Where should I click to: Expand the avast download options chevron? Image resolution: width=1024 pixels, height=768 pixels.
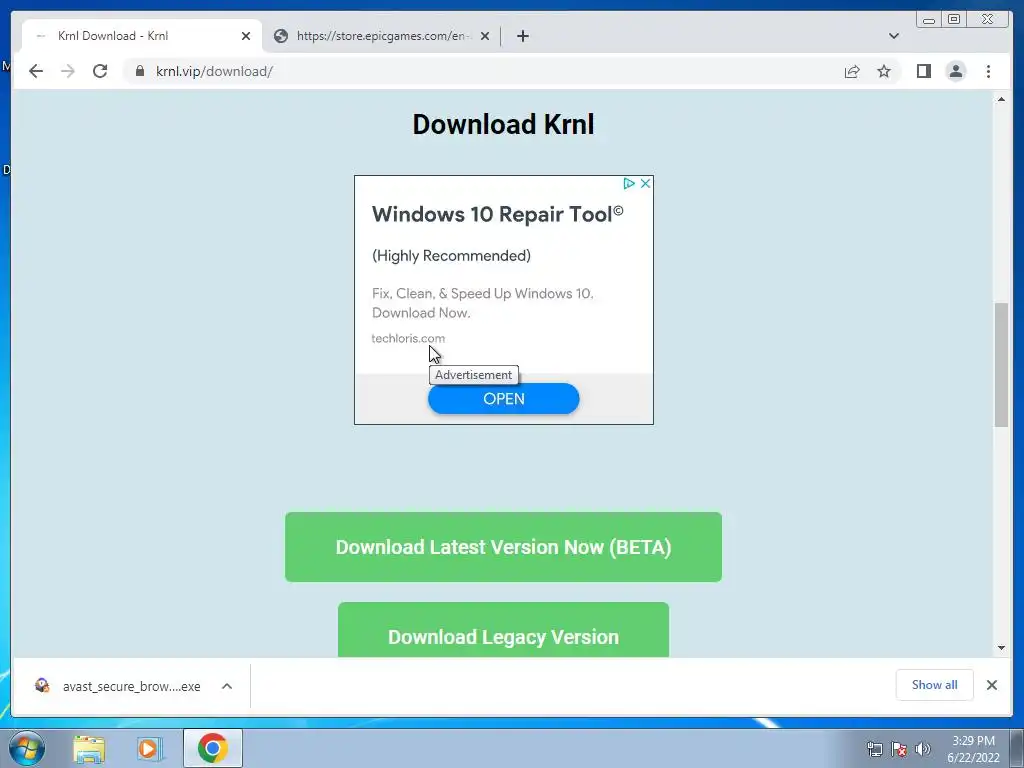tap(227, 686)
